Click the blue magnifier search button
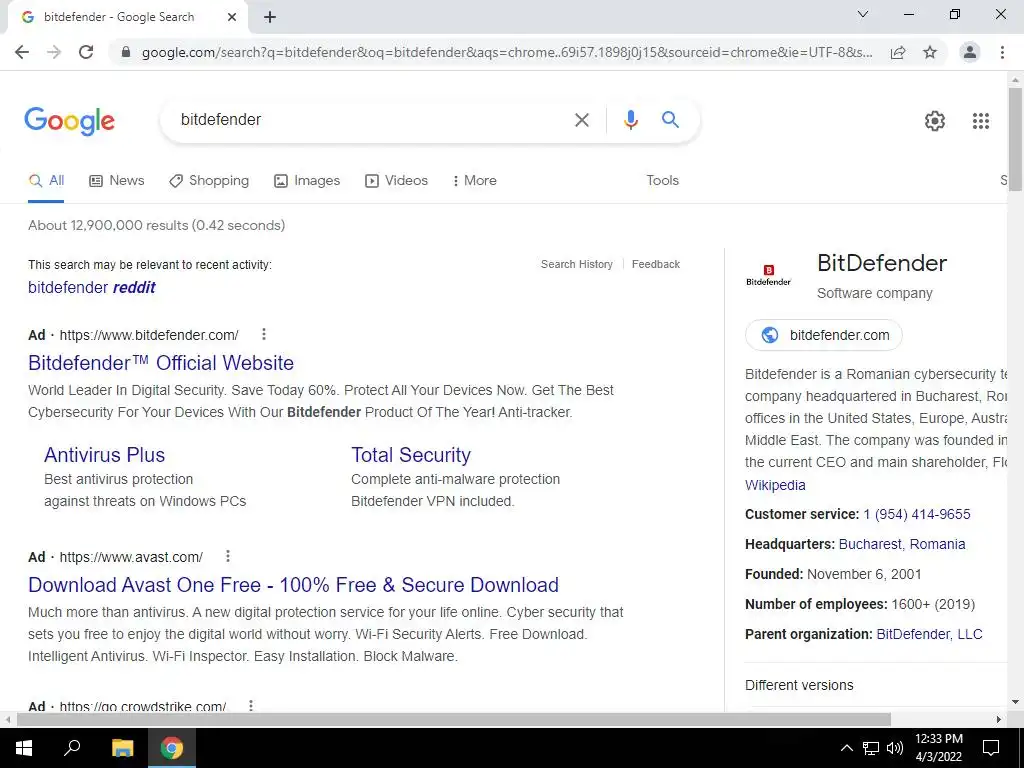 [670, 120]
